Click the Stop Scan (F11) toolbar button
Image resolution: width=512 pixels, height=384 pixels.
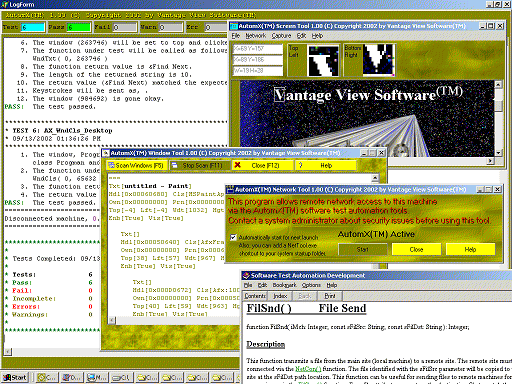tap(199, 165)
